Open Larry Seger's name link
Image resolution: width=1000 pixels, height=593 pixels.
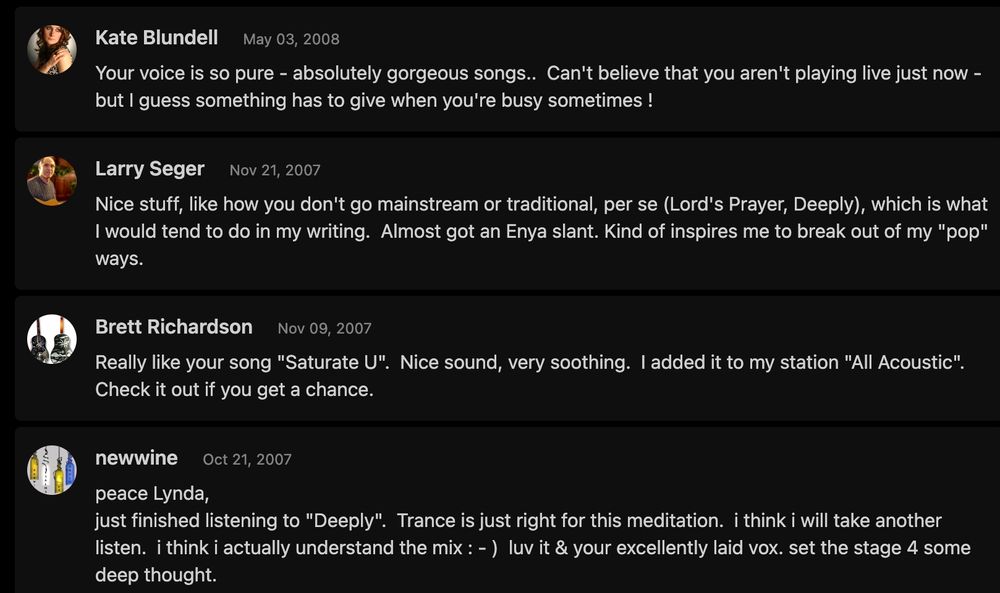149,169
